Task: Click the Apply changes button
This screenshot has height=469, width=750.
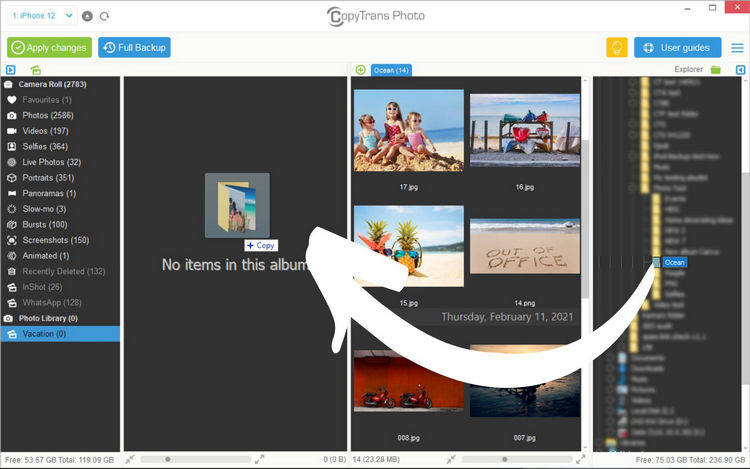Action: coord(49,48)
